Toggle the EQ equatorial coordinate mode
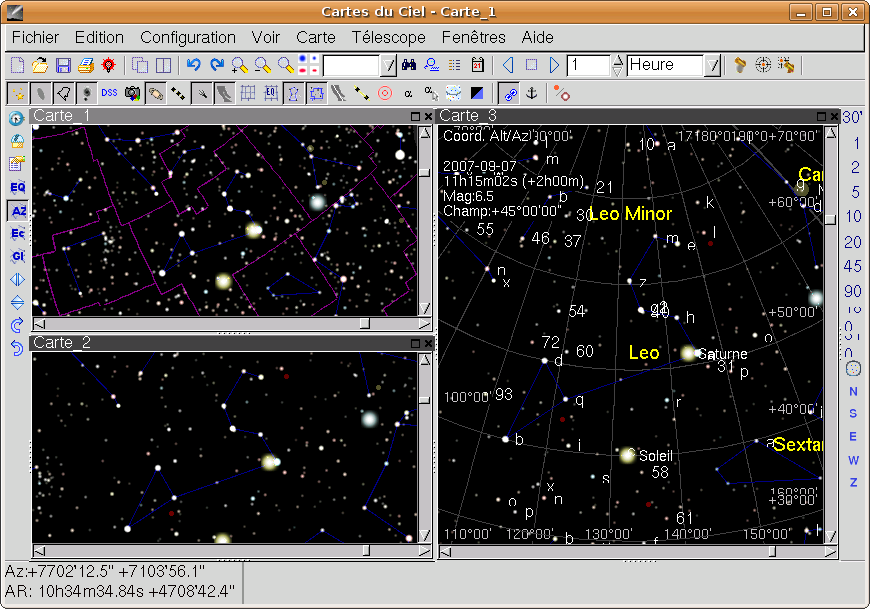The width and height of the screenshot is (870, 609). (17, 187)
